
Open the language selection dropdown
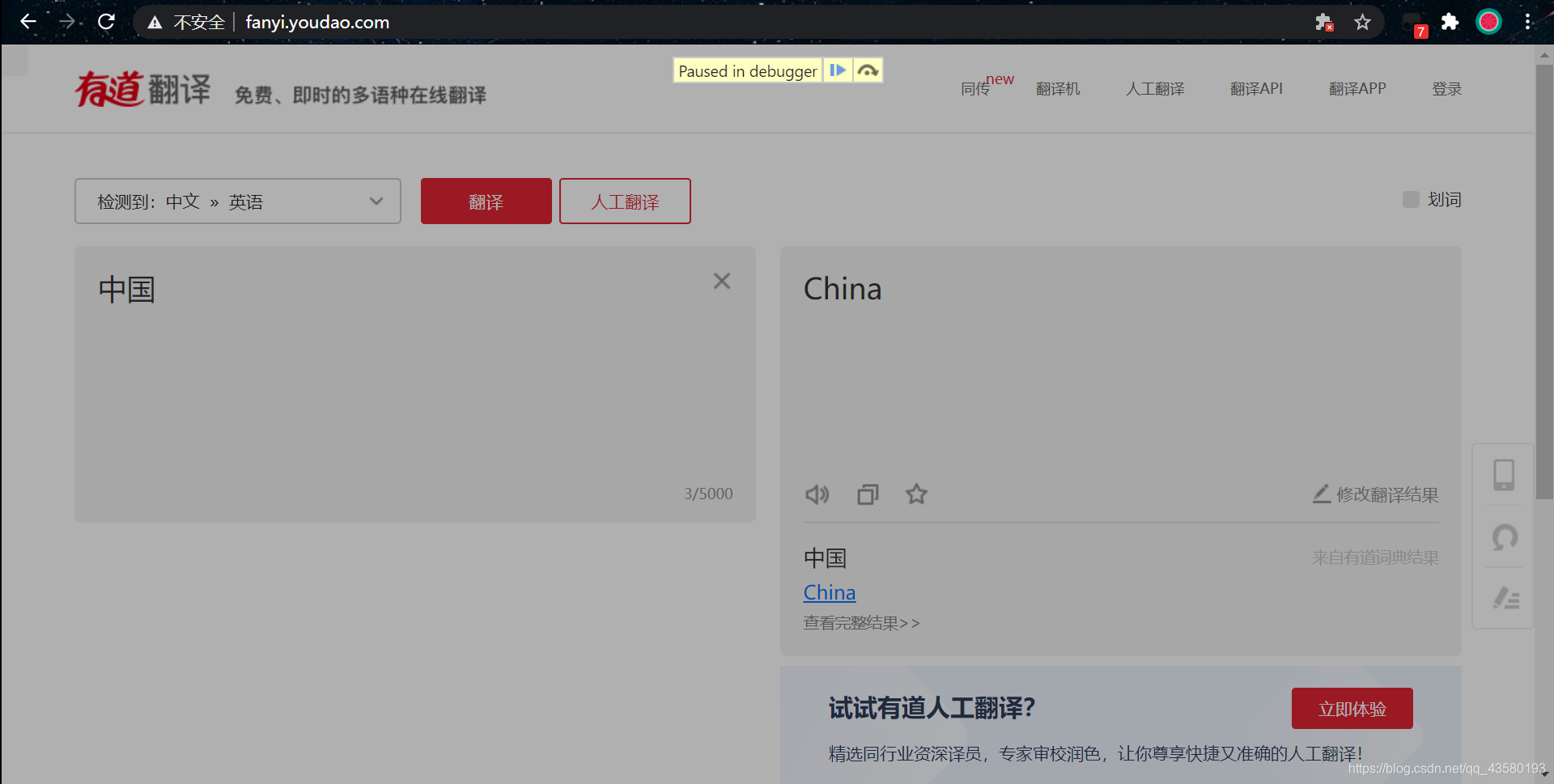click(238, 201)
